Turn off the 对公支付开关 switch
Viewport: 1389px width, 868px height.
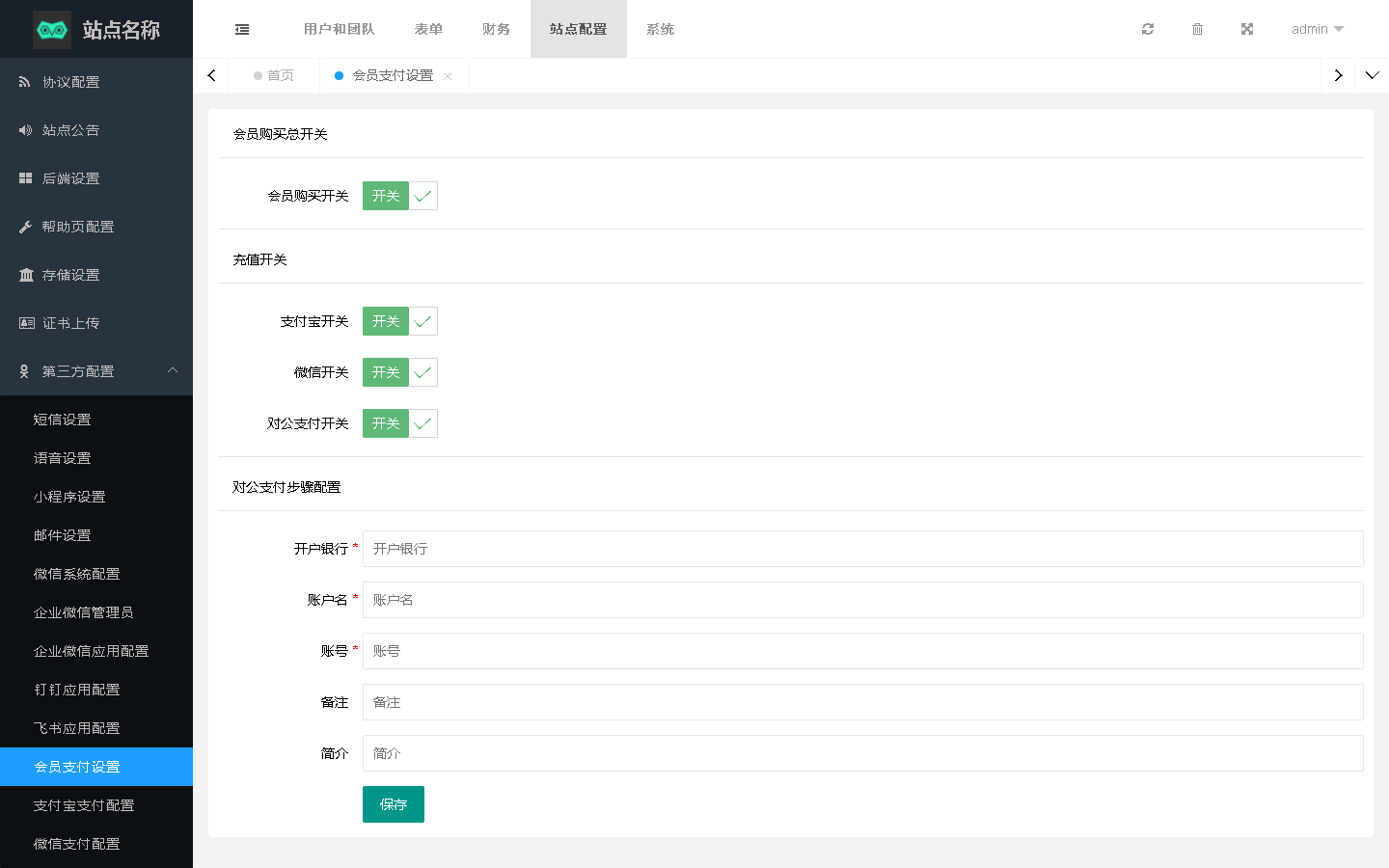coord(399,423)
